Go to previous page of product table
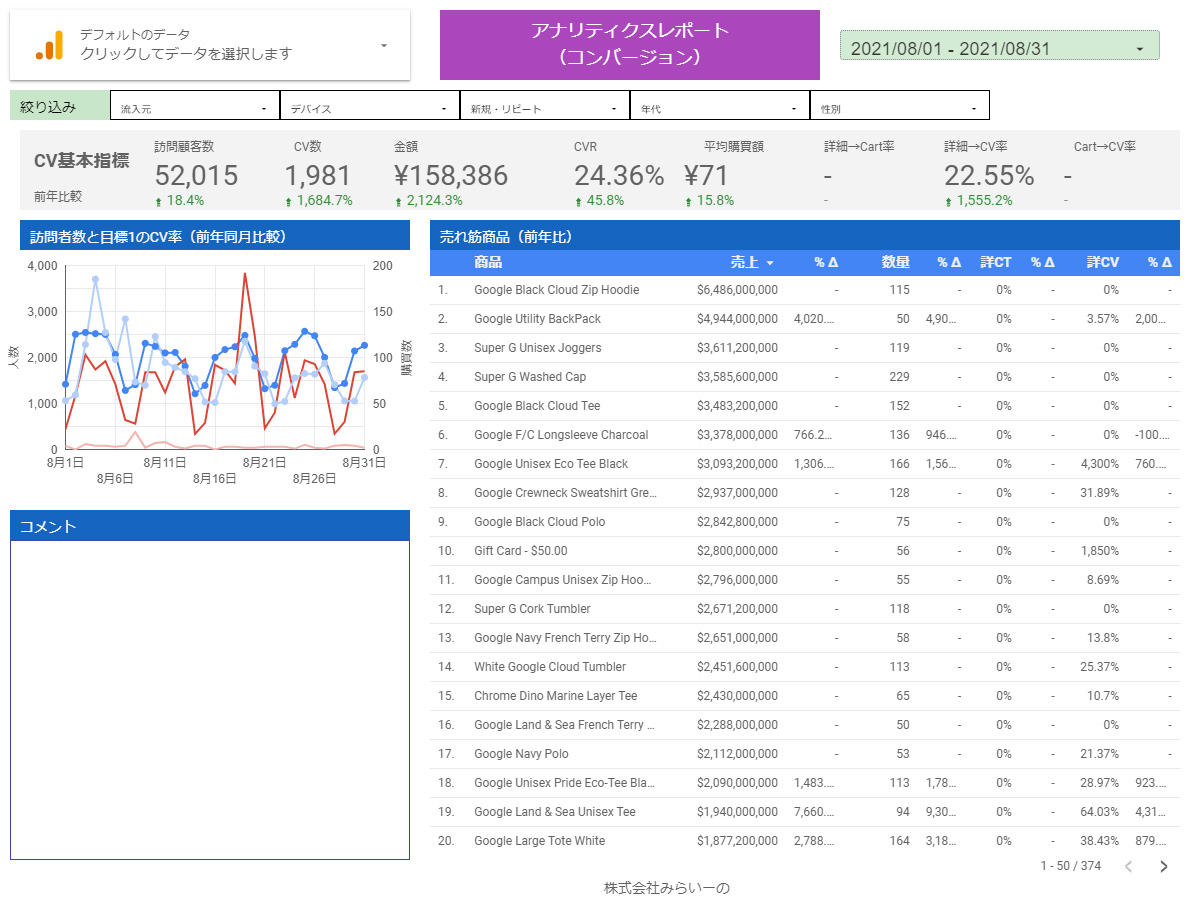This screenshot has height=900, width=1200. pyautogui.click(x=1128, y=866)
